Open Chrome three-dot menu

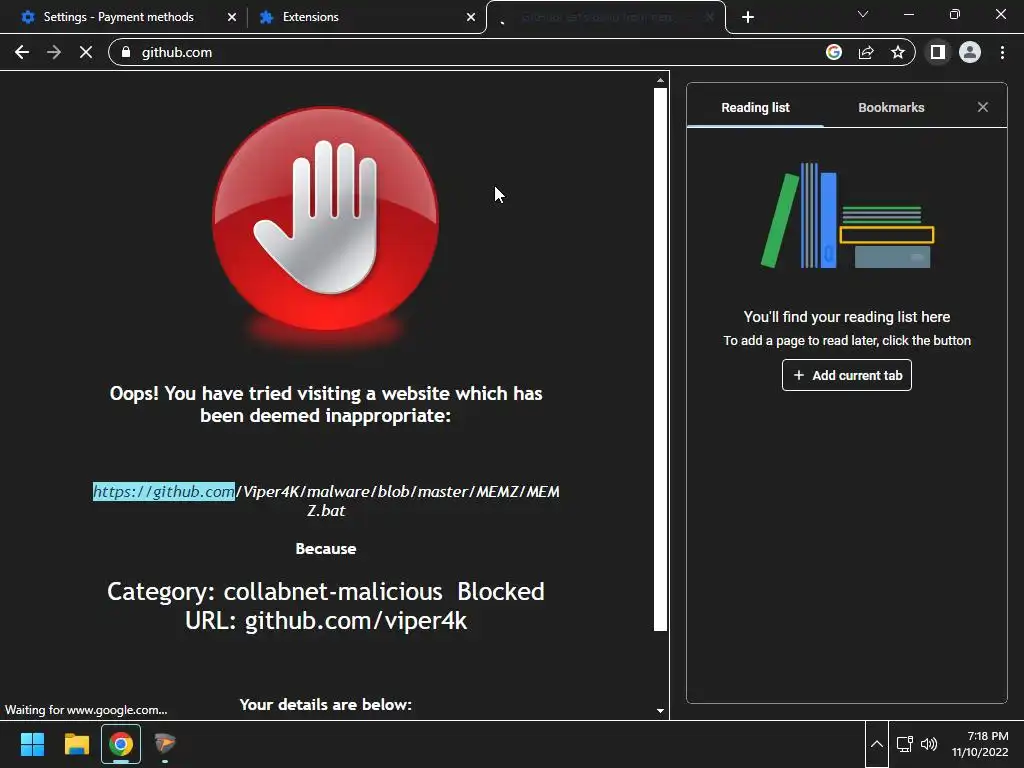click(1002, 52)
